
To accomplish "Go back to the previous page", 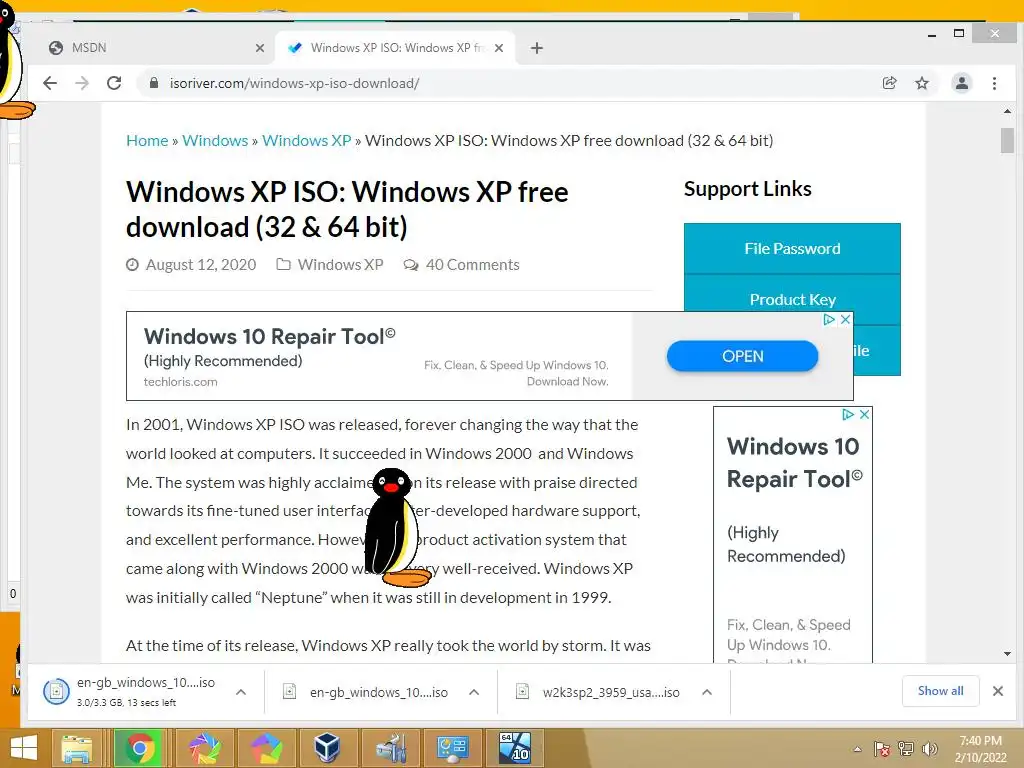I will pos(50,83).
